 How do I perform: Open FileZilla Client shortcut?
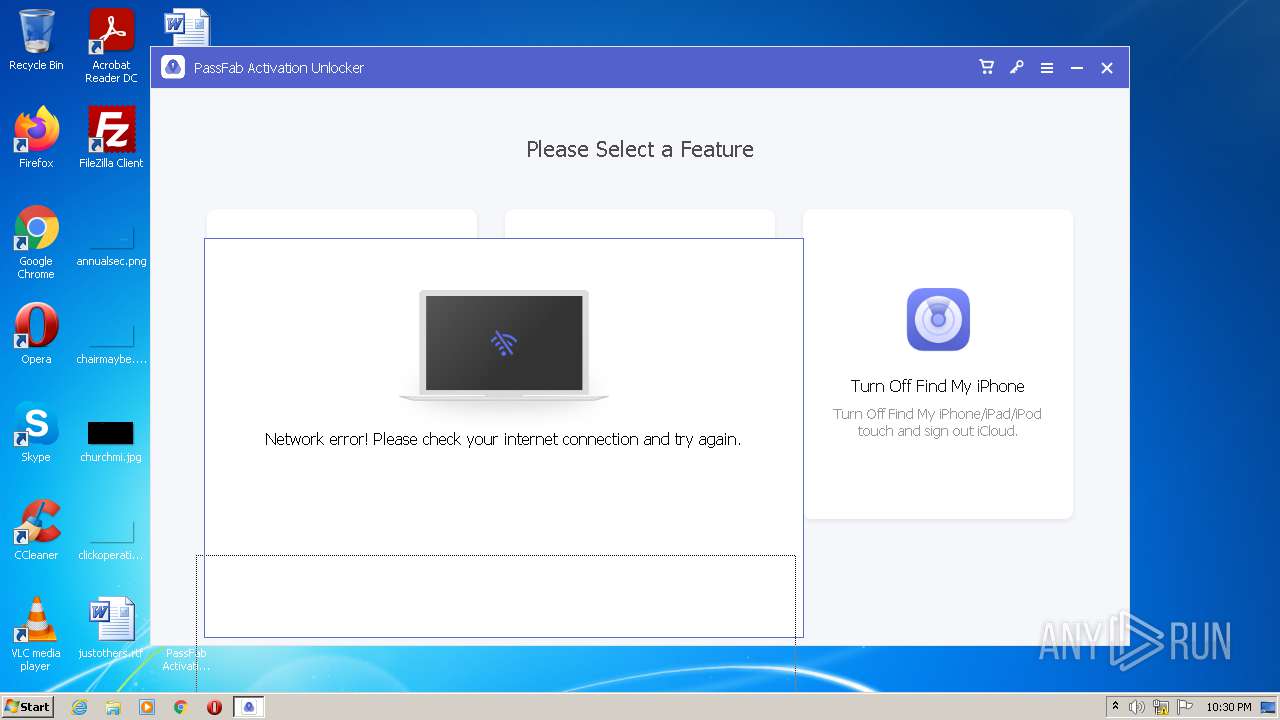(111, 138)
